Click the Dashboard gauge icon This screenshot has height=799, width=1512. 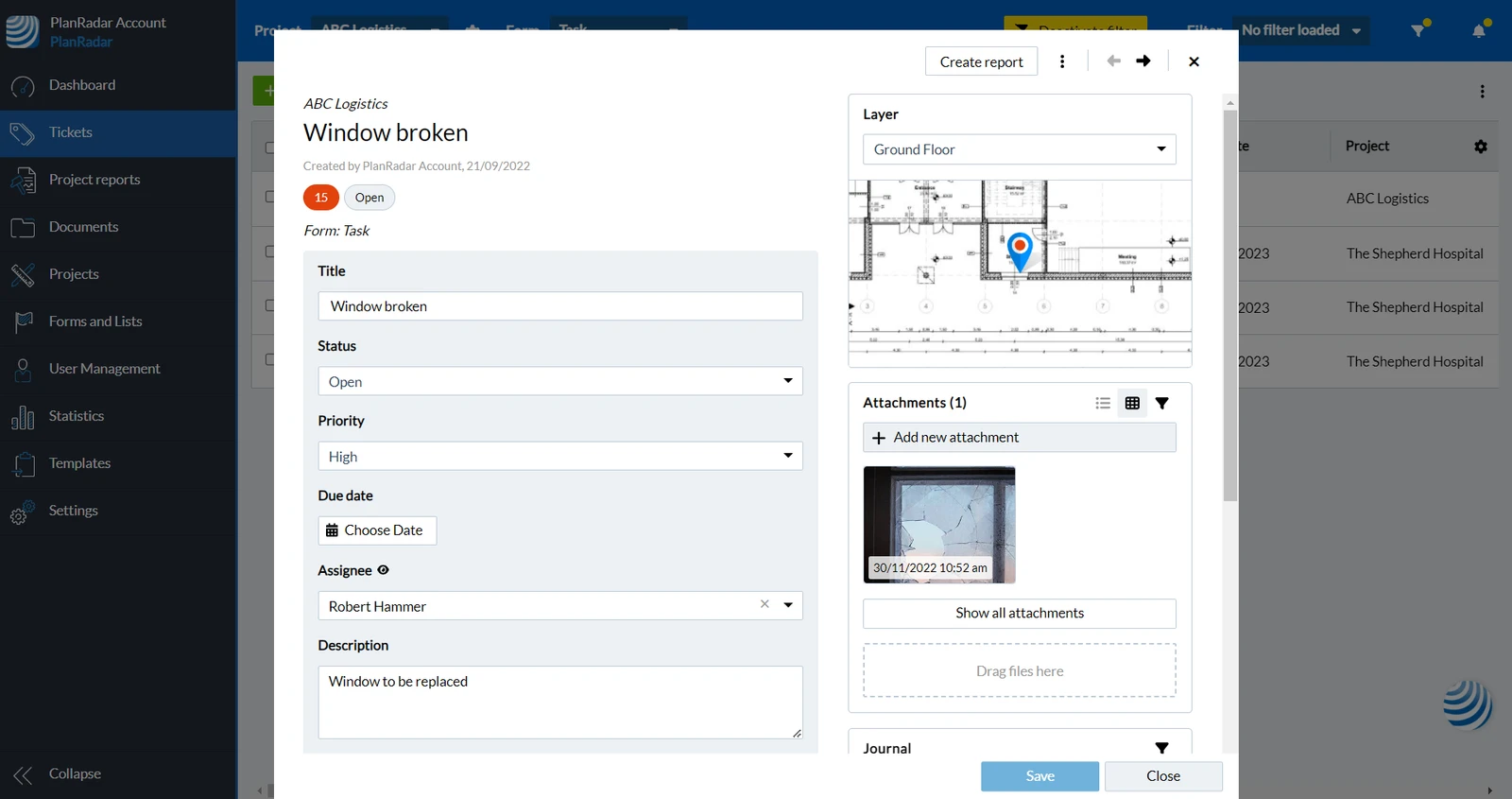click(23, 86)
